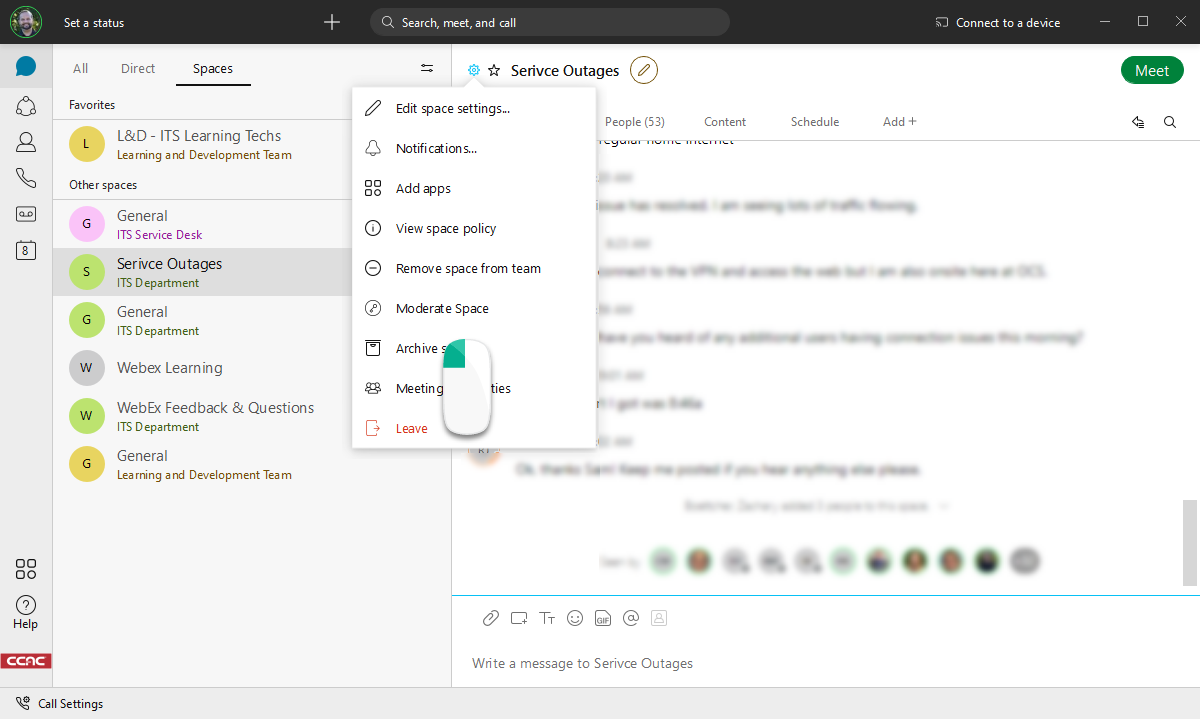Open the emoji picker
Image resolution: width=1200 pixels, height=719 pixels.
tap(575, 618)
